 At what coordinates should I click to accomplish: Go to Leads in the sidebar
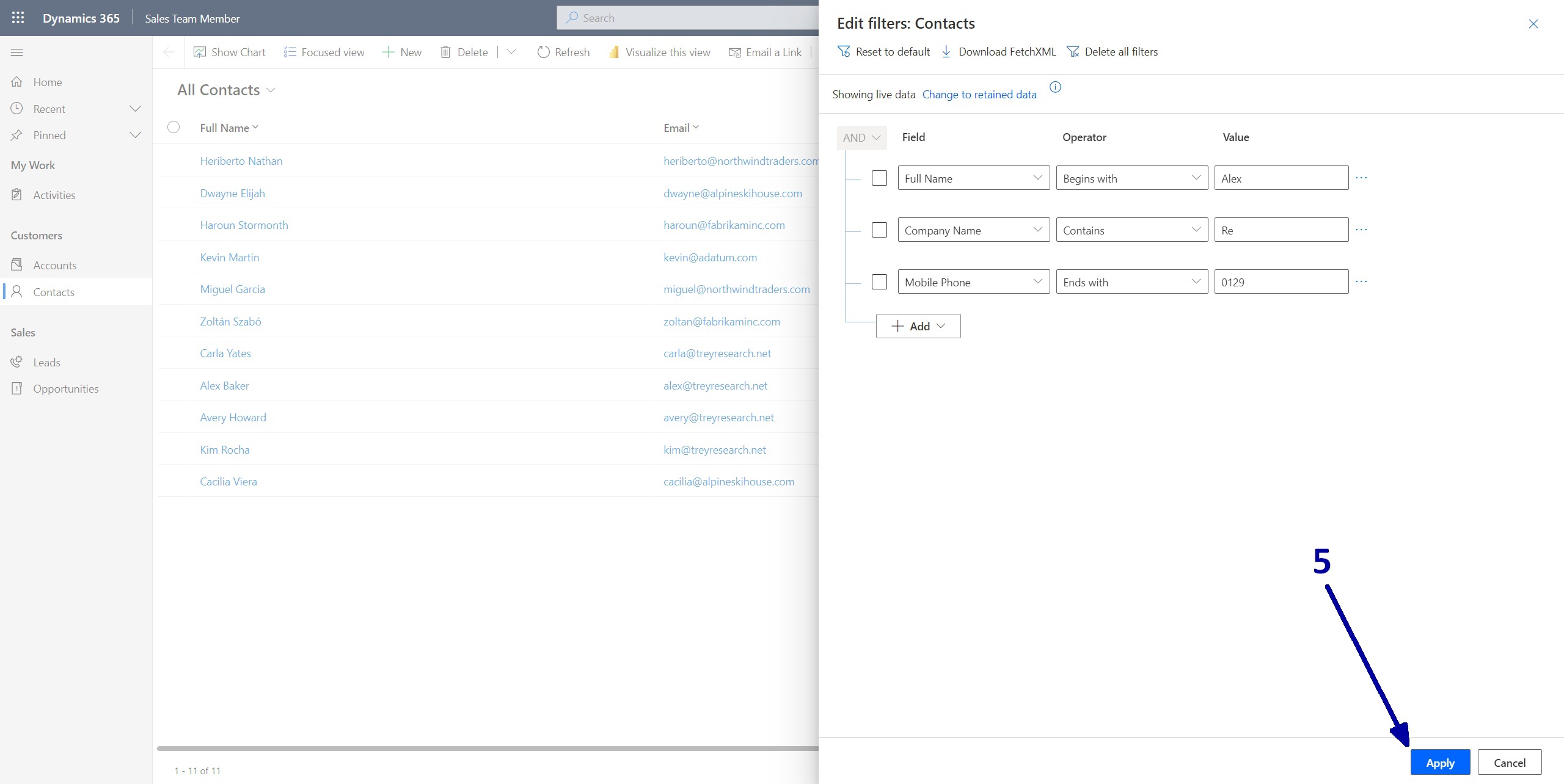pyautogui.click(x=46, y=362)
